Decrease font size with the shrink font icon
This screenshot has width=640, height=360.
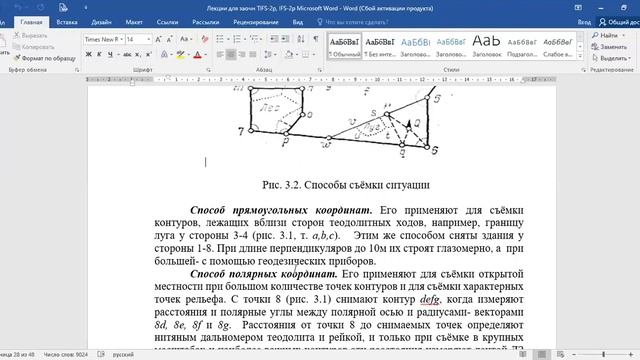point(169,39)
